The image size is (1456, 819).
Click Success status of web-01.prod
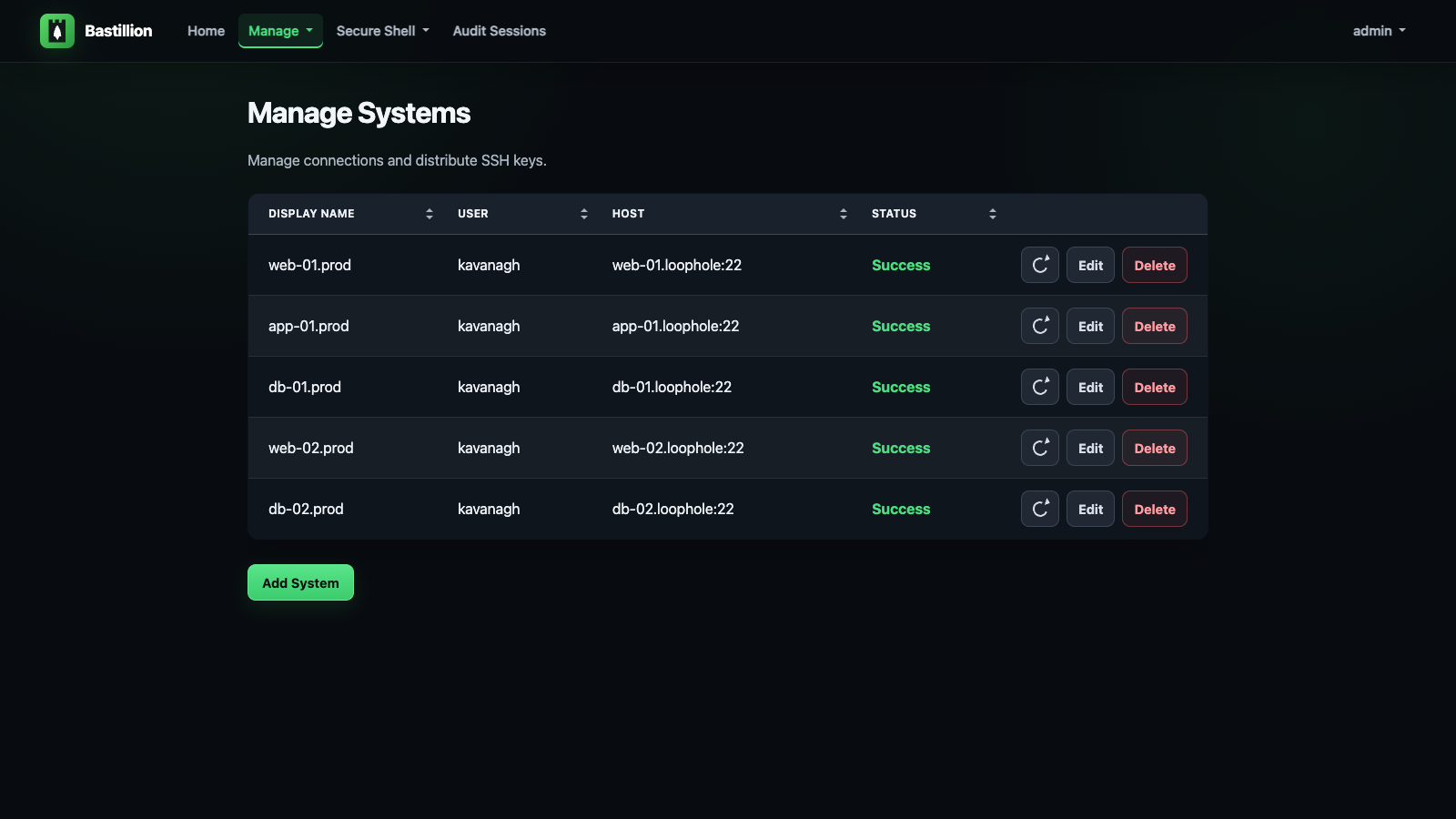pyautogui.click(x=901, y=265)
